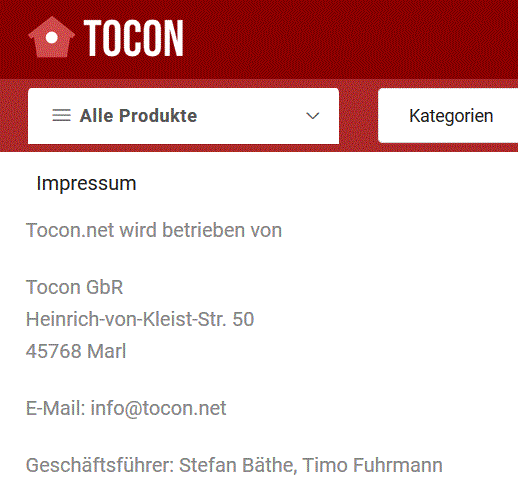Click the name Timo Fuhrmann
The width and height of the screenshot is (518, 496).
point(372,465)
